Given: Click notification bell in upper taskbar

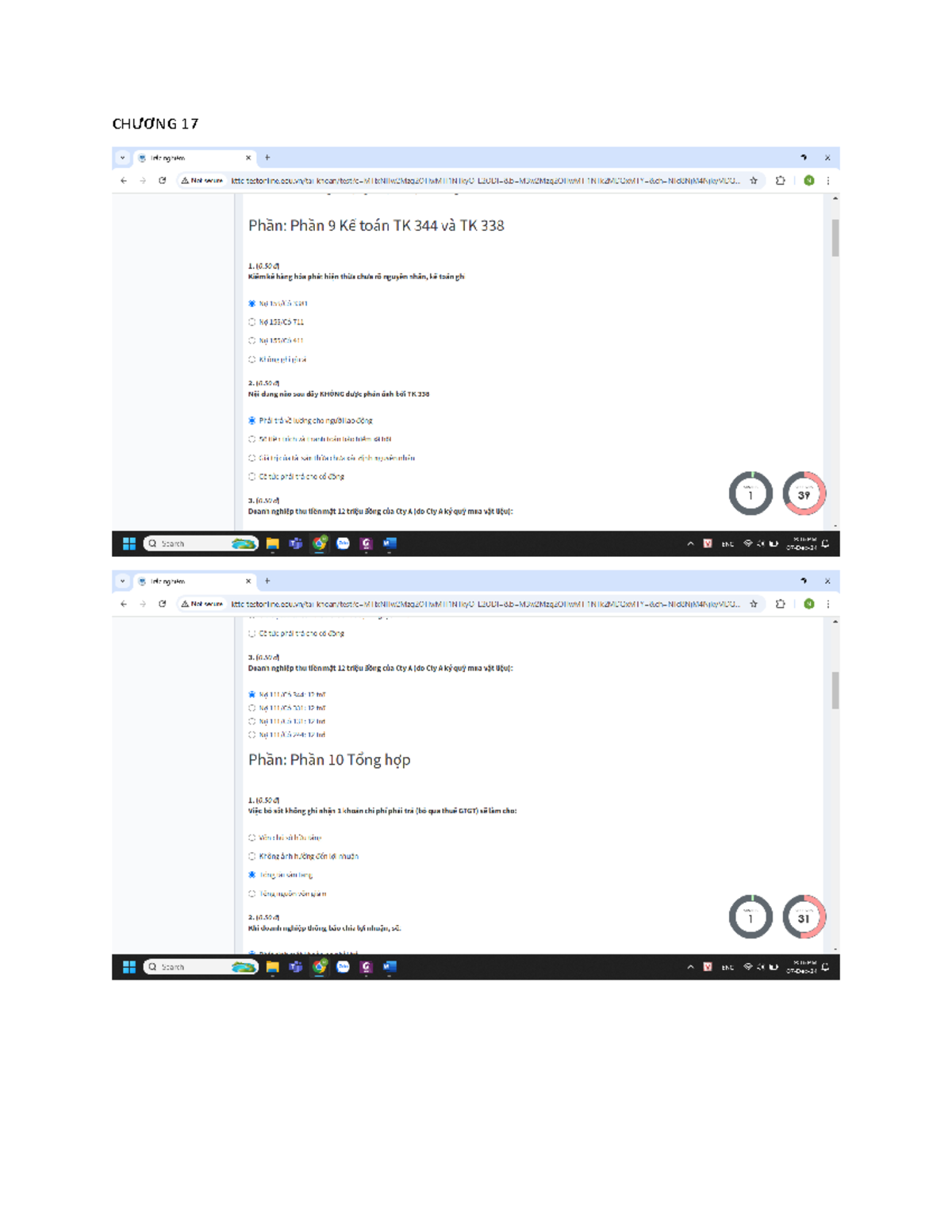Looking at the screenshot, I should [x=826, y=543].
